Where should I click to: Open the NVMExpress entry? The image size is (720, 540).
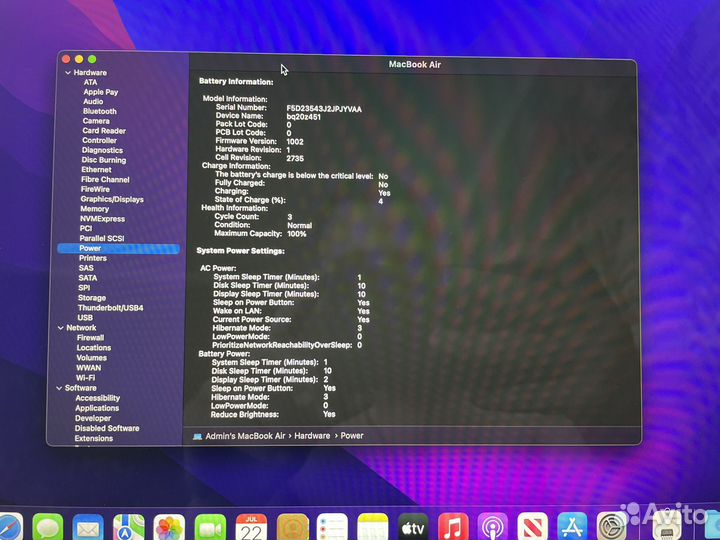[102, 219]
